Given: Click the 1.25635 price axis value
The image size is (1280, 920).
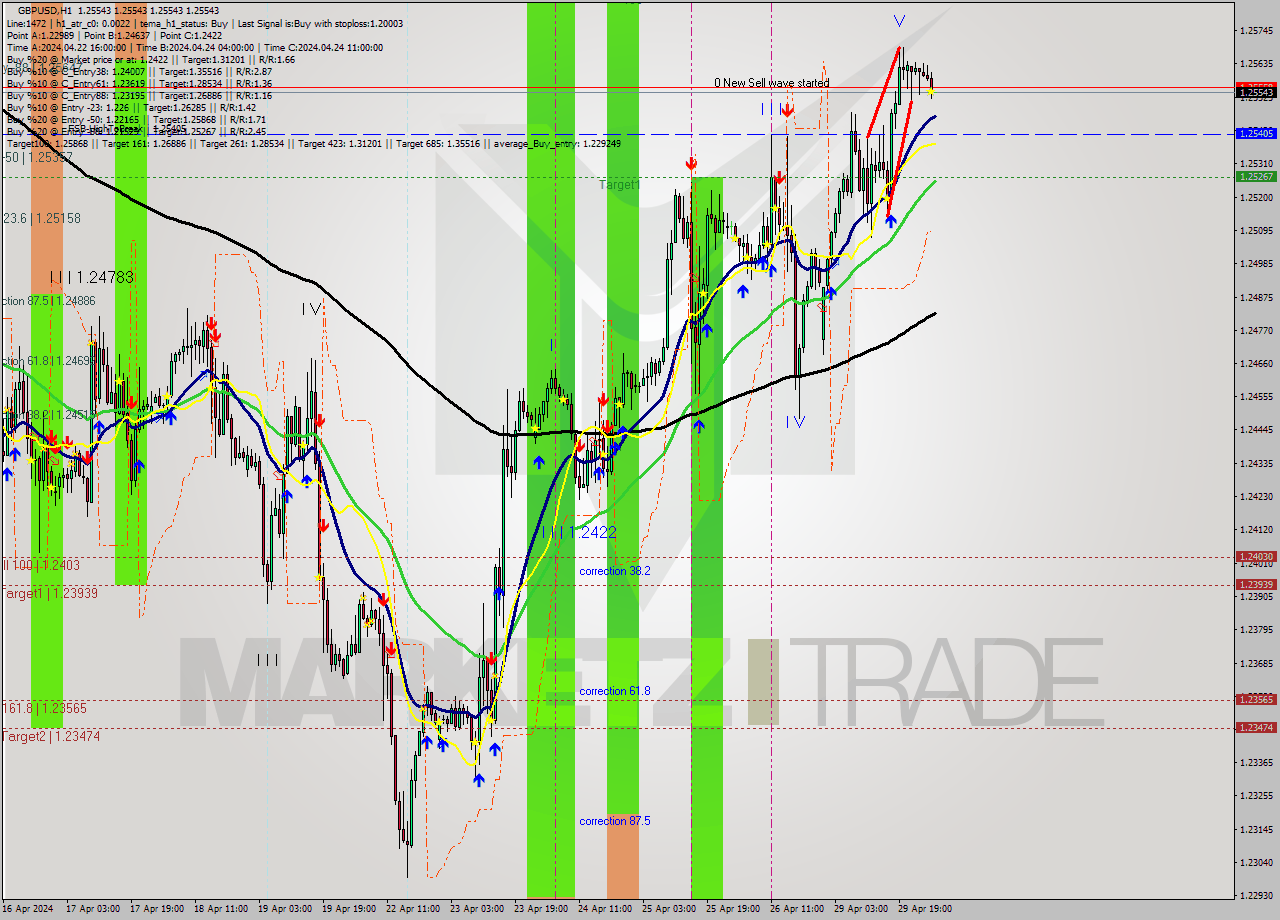Looking at the screenshot, I should pos(1256,64).
